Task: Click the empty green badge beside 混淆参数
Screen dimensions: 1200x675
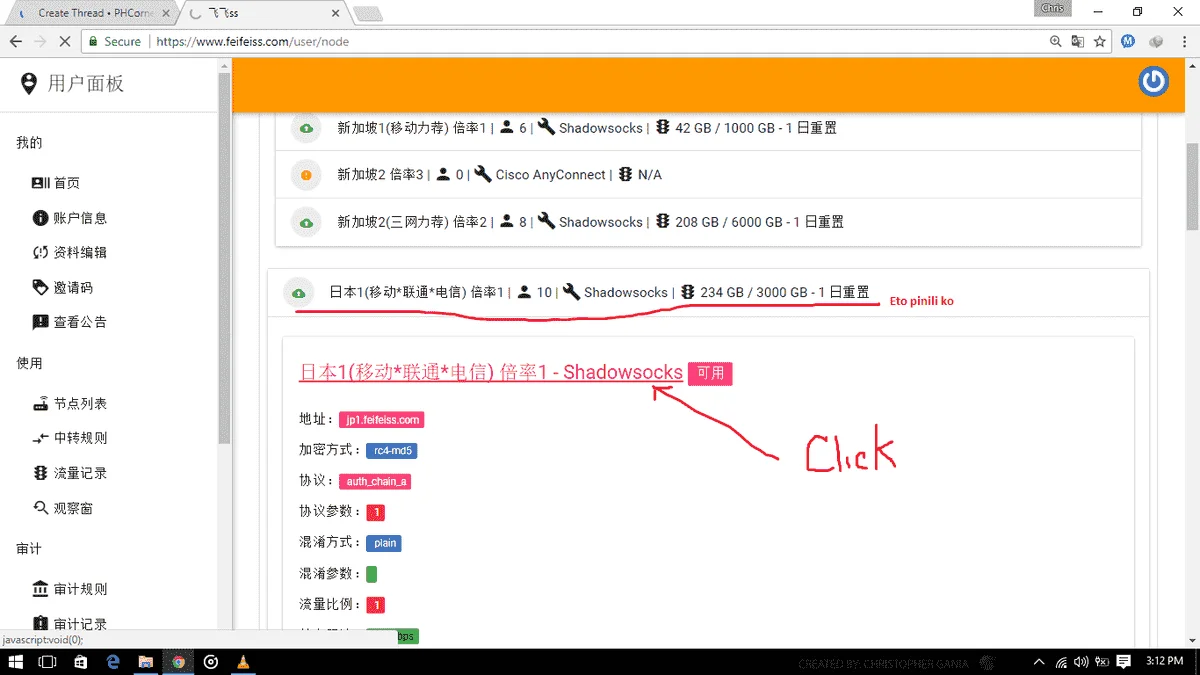Action: coord(371,574)
